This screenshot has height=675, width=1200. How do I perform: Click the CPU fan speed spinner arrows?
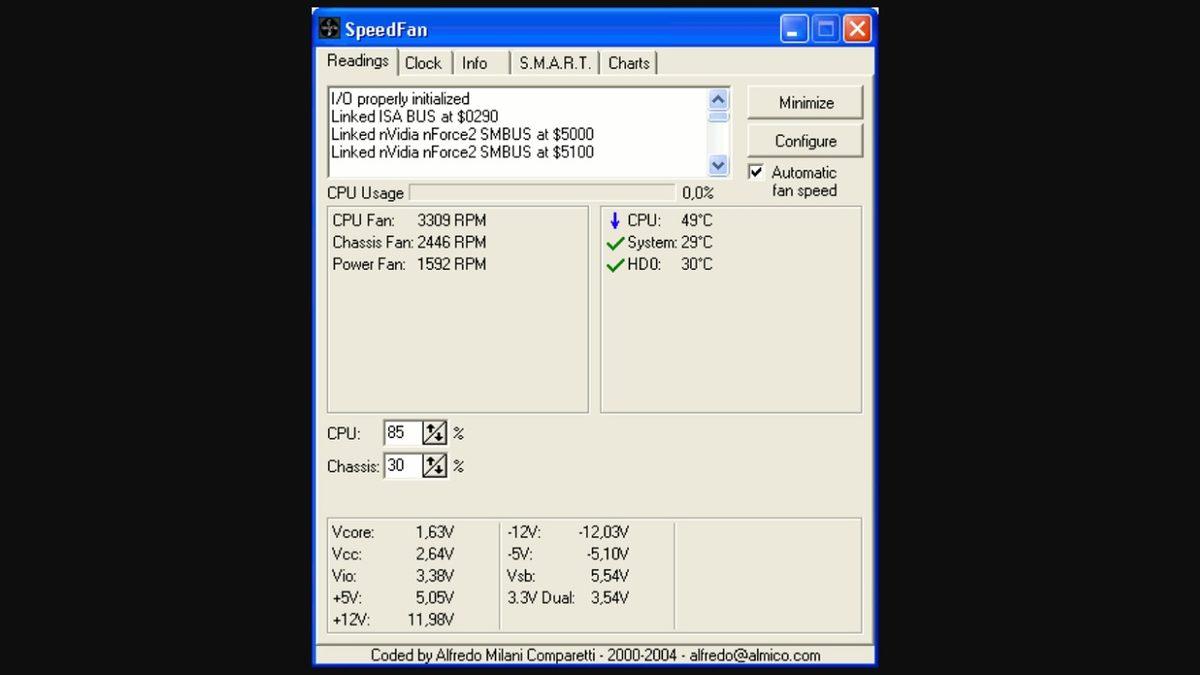click(x=434, y=433)
